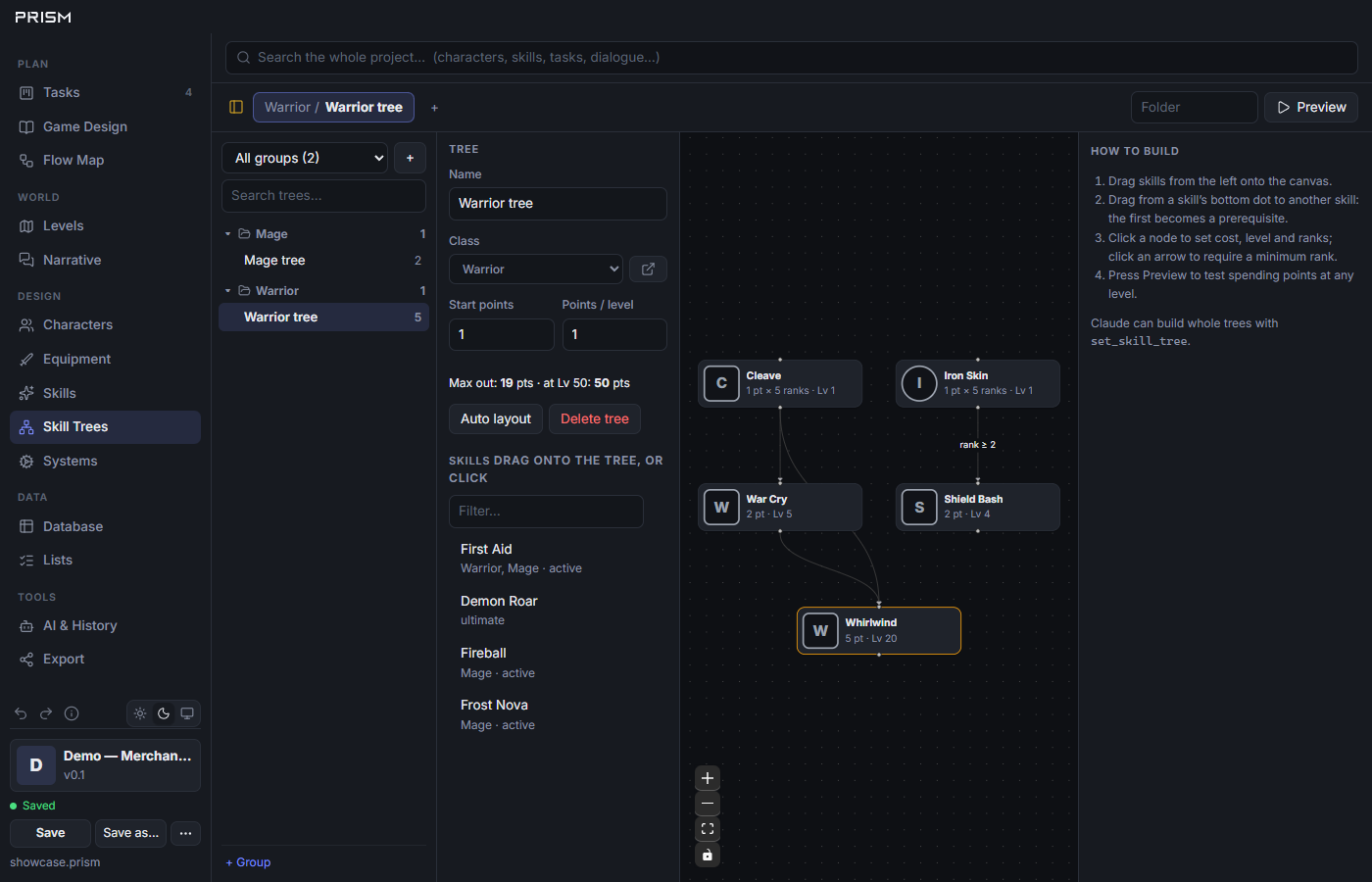1372x882 pixels.
Task: Switch to light theme
Action: [x=140, y=713]
